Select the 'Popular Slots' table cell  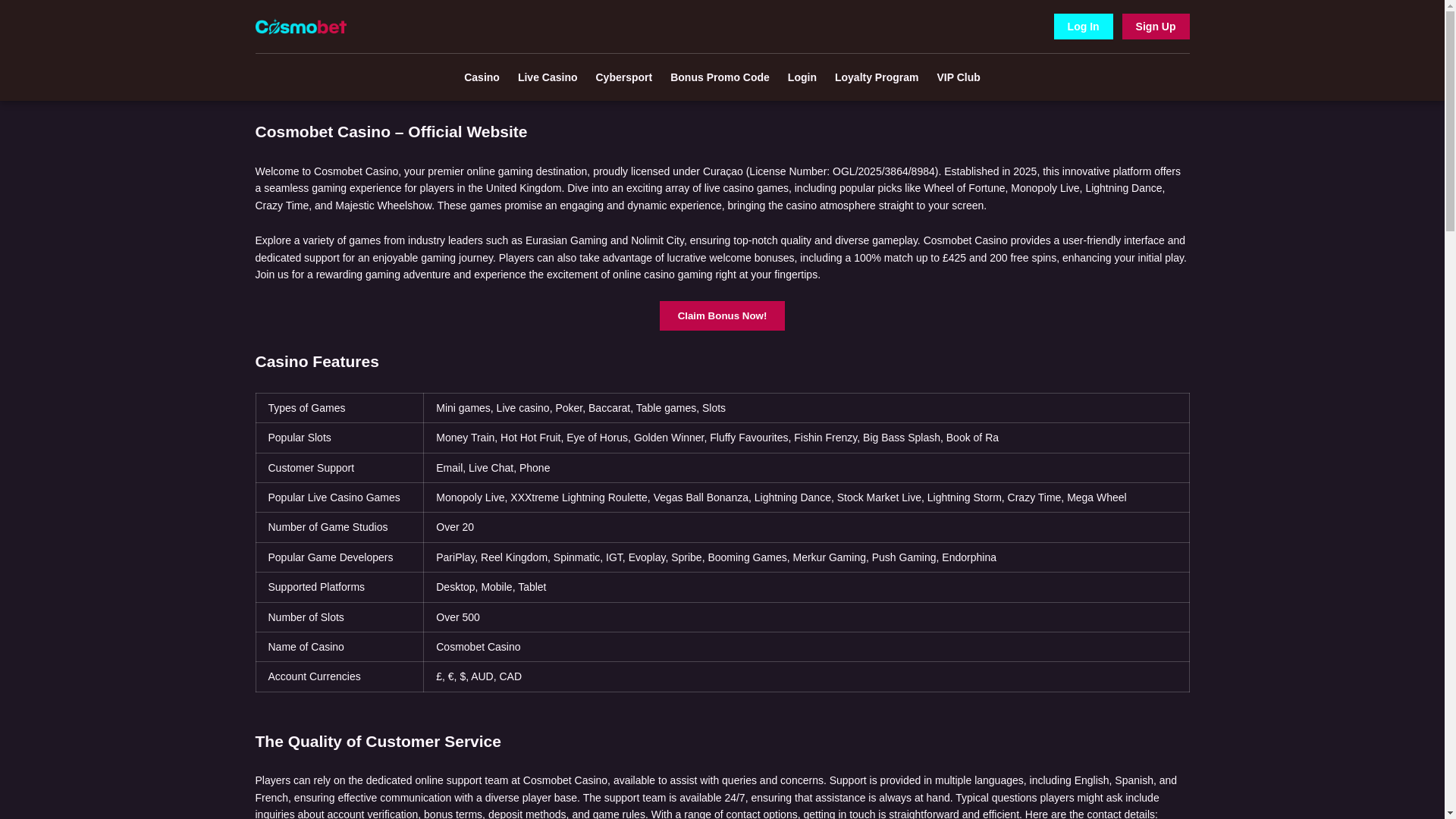(x=339, y=438)
